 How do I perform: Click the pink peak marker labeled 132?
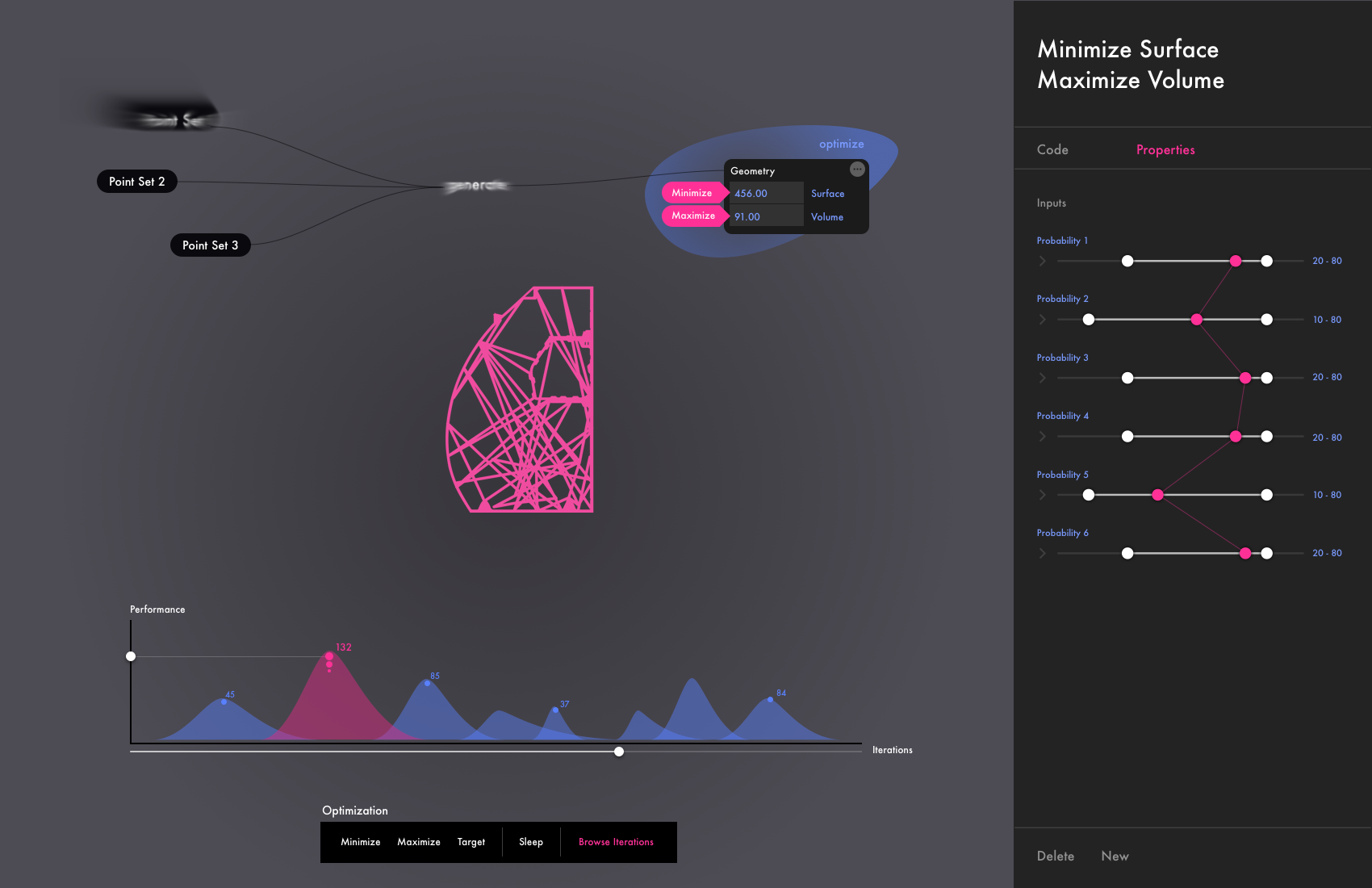(x=329, y=656)
